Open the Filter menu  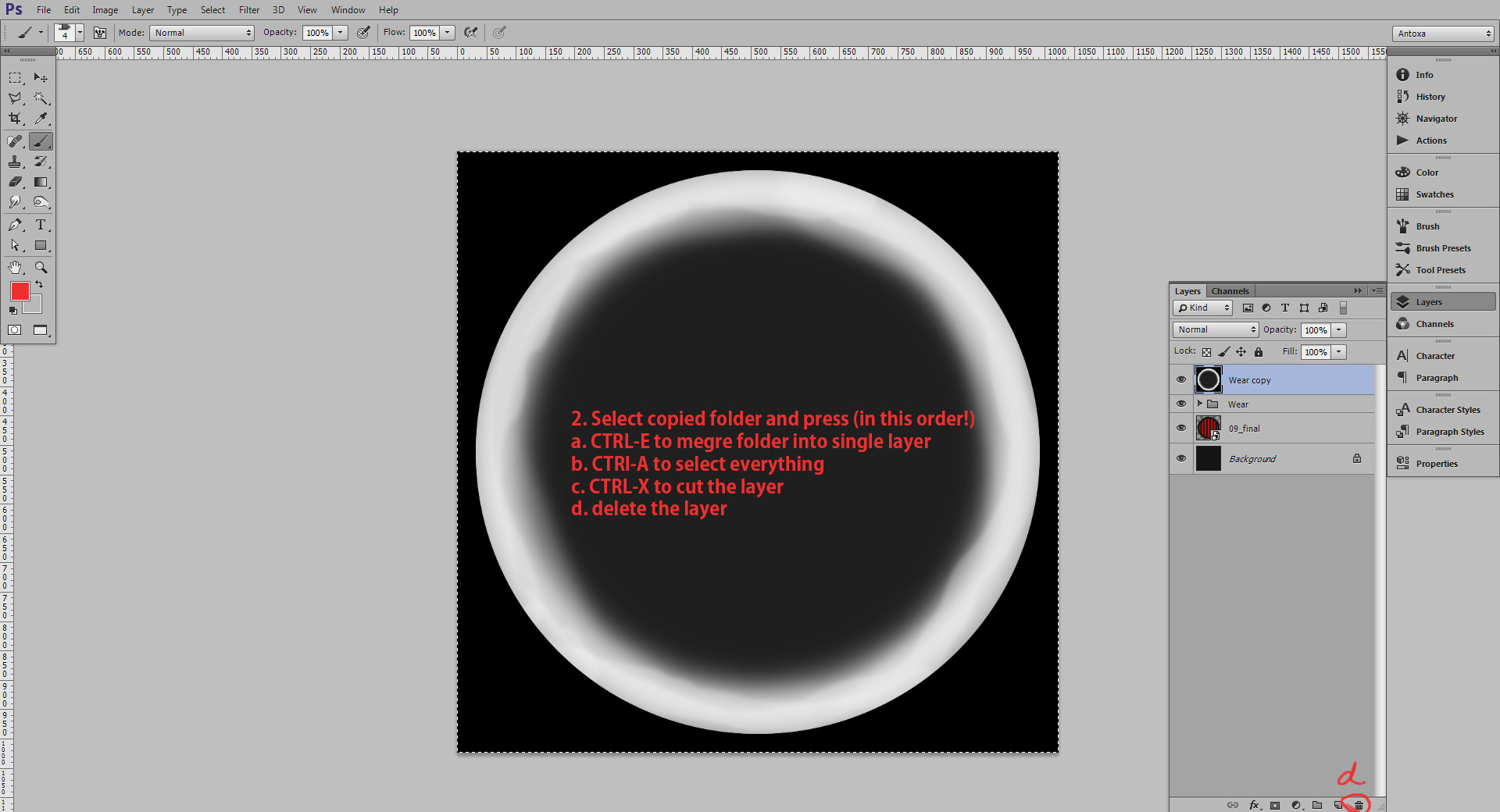pos(249,10)
